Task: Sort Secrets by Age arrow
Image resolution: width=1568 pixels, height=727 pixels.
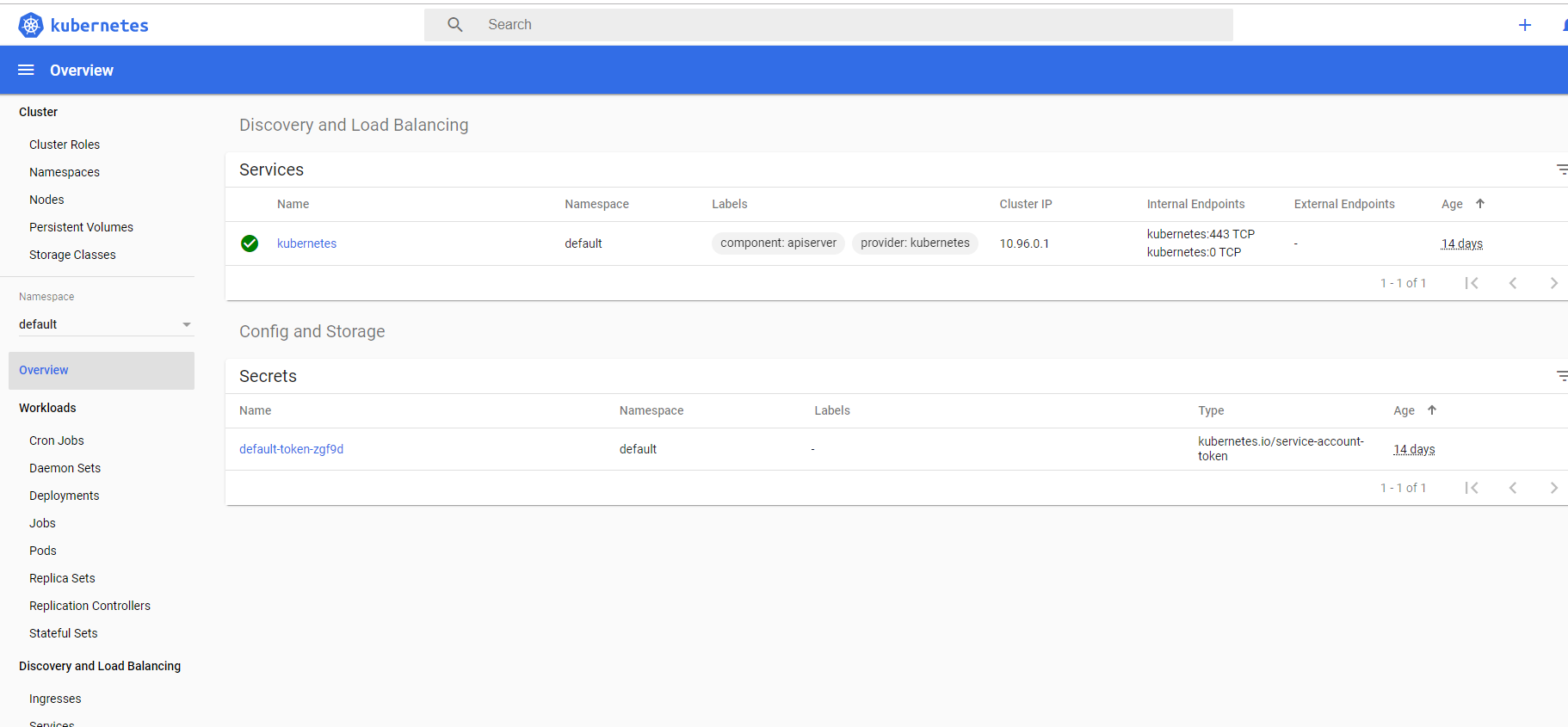Action: click(1432, 410)
